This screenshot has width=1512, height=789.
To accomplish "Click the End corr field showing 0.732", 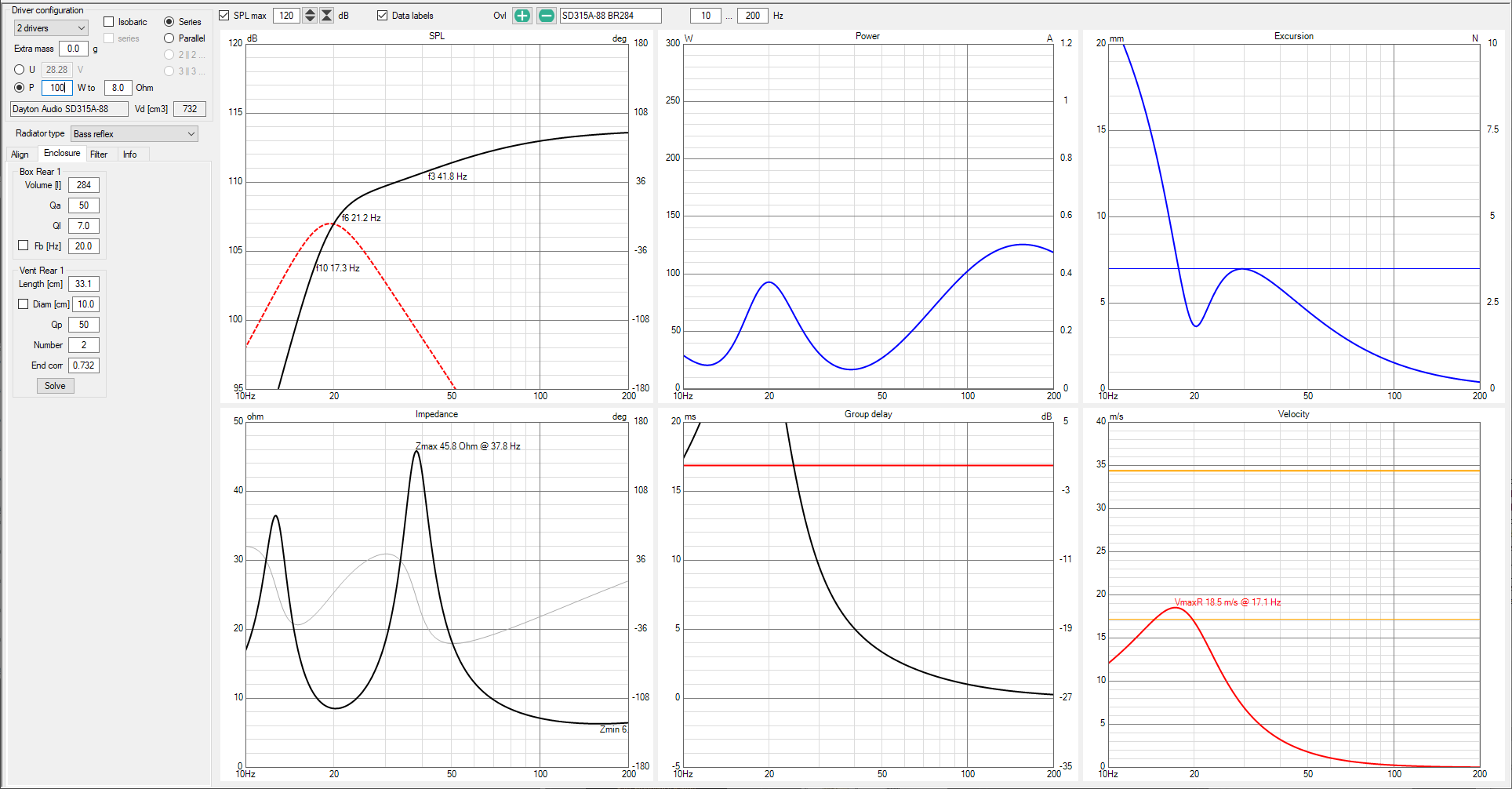I will 84,365.
